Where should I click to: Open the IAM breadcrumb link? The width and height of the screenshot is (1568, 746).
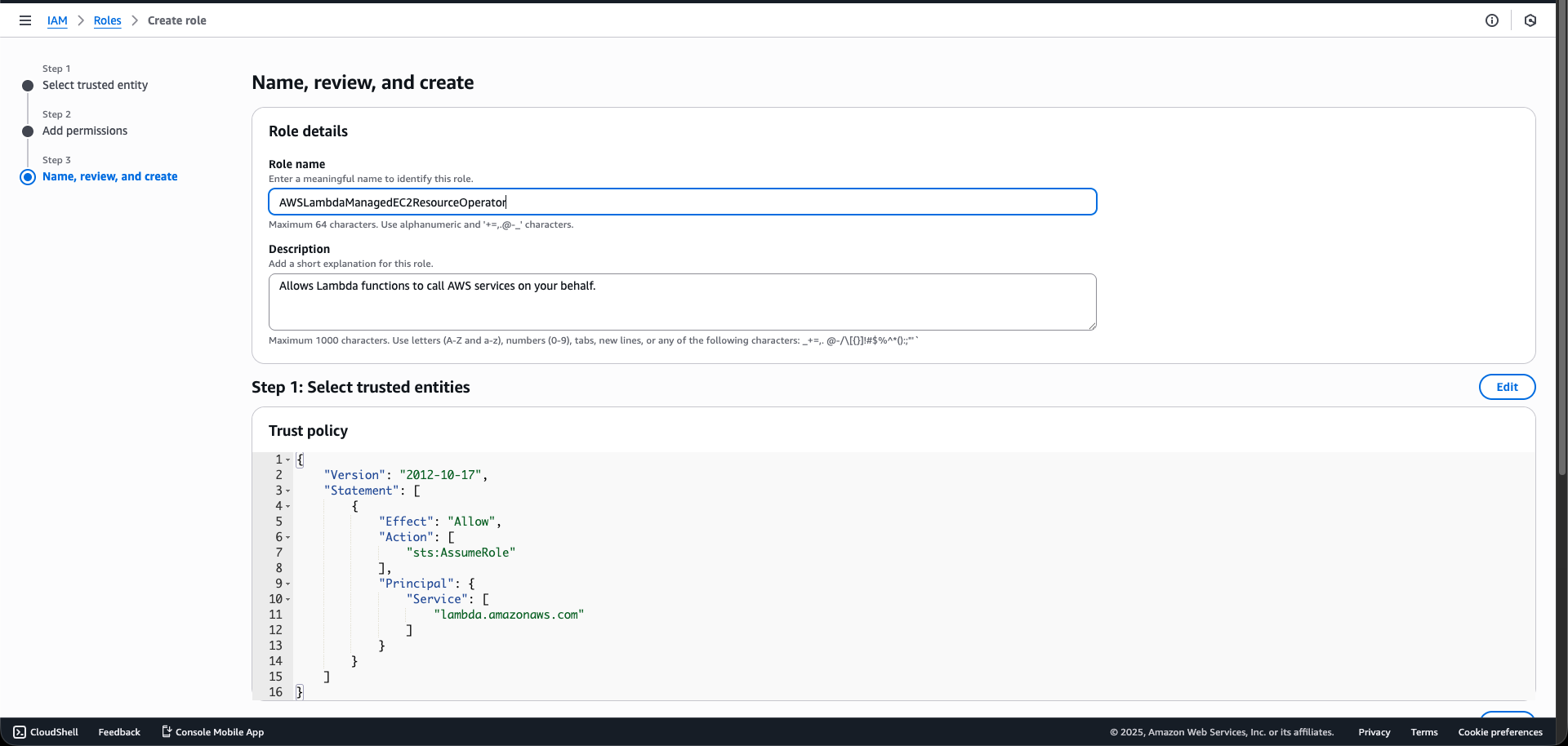point(56,20)
